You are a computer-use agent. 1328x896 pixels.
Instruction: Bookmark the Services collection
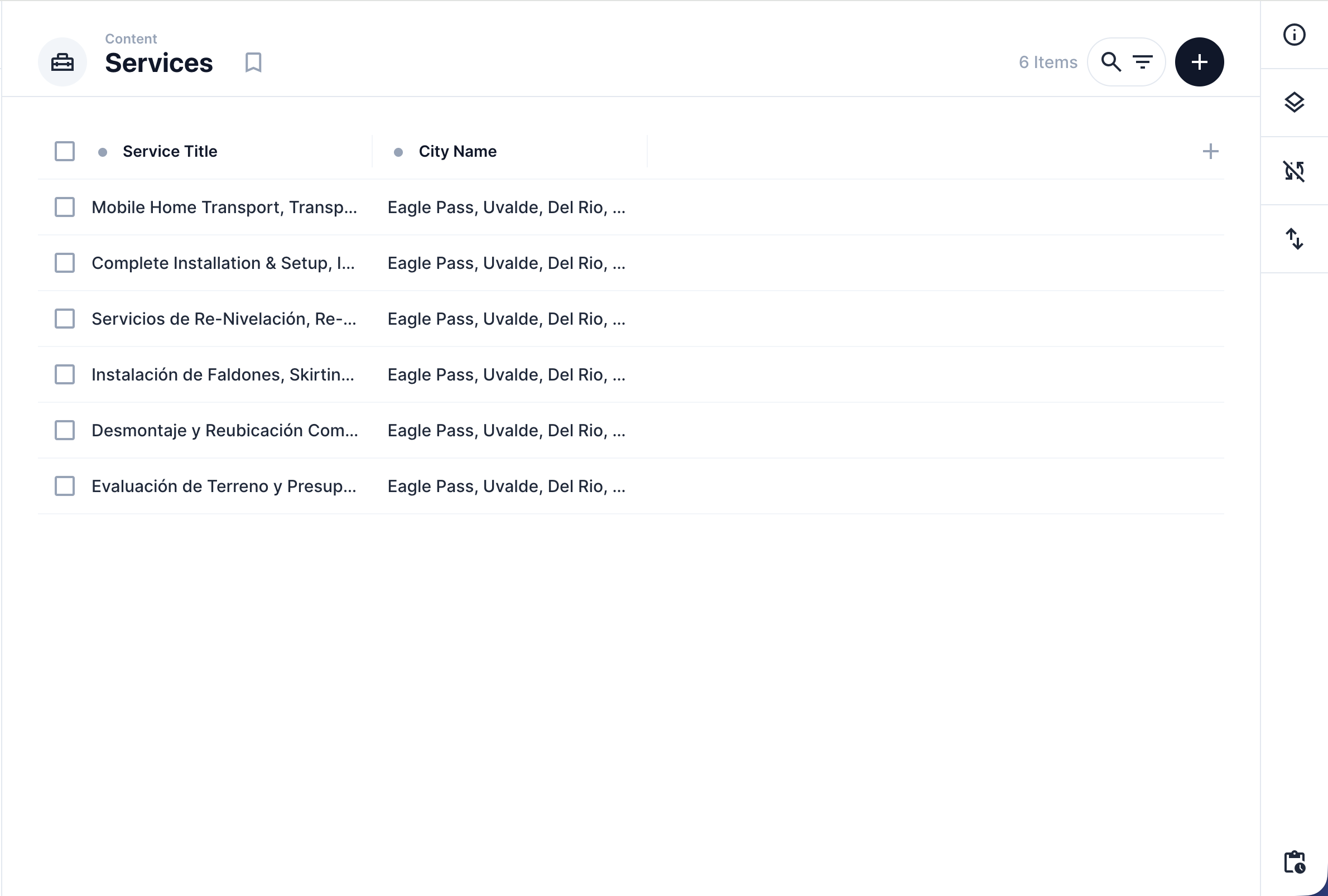coord(253,62)
